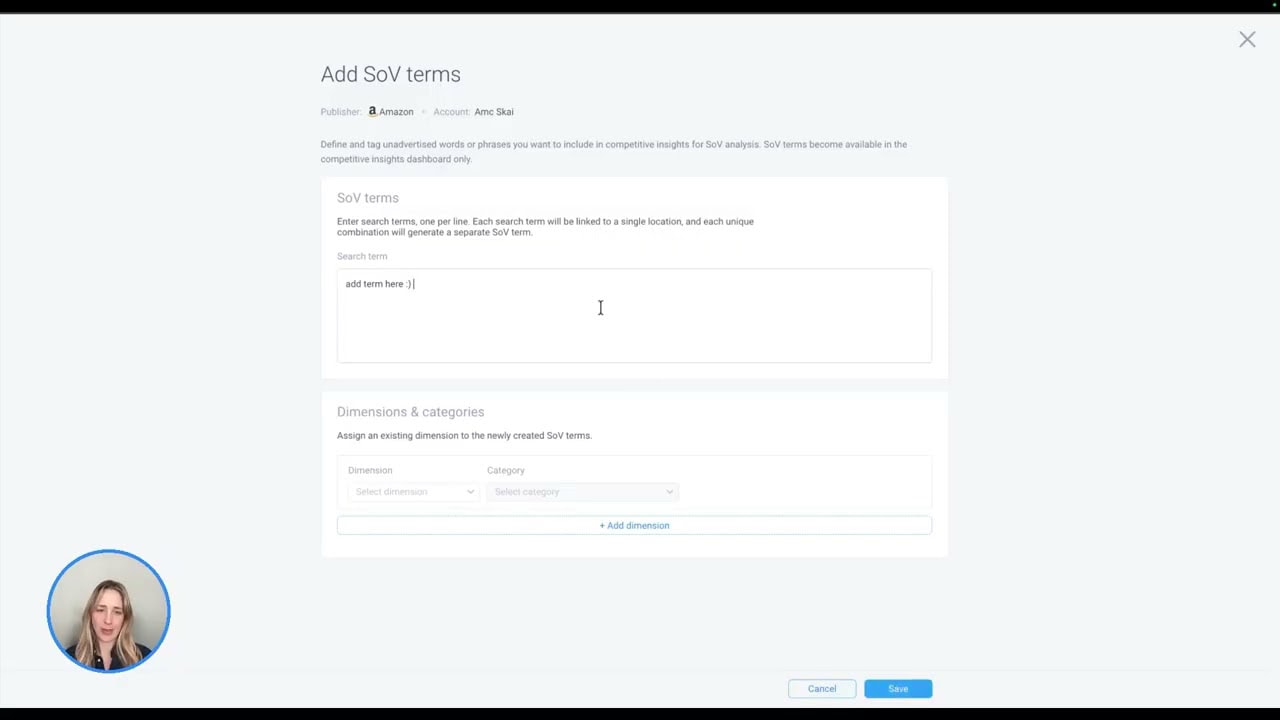Click the 'Category' column label

tap(506, 470)
